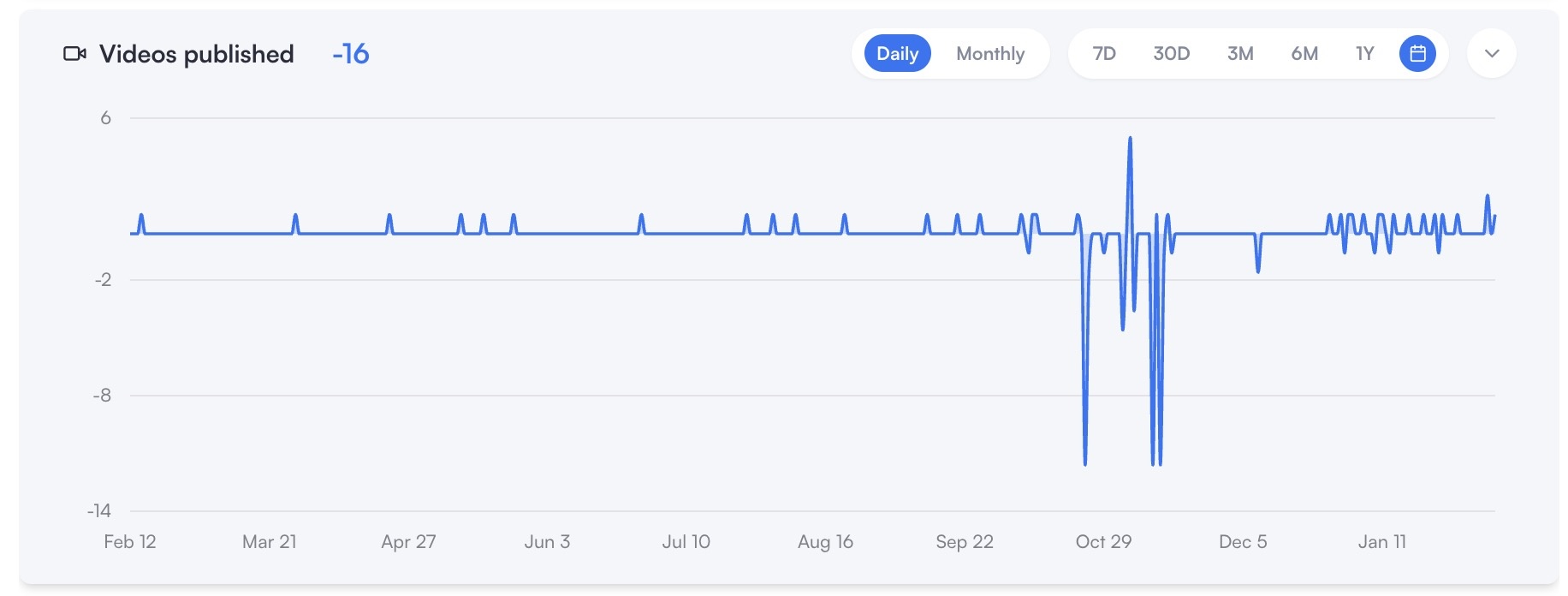The image size is (1568, 596).
Task: Click the final peak at the chart's right end
Action: [1488, 197]
